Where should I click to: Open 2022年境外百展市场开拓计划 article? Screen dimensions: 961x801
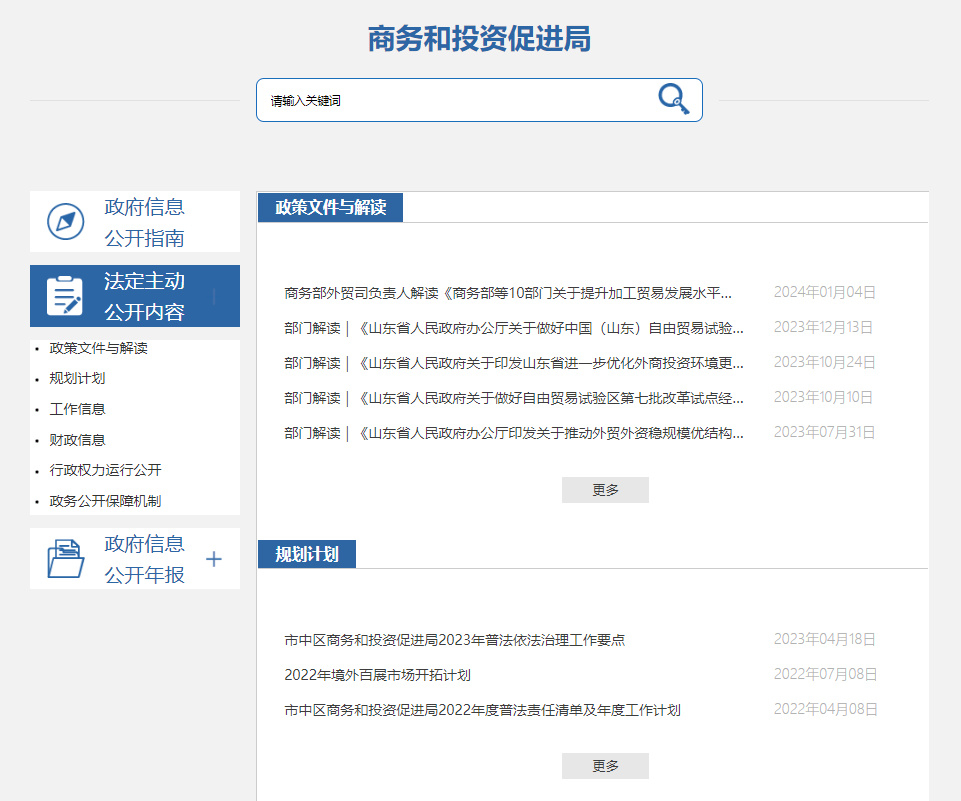[x=378, y=675]
